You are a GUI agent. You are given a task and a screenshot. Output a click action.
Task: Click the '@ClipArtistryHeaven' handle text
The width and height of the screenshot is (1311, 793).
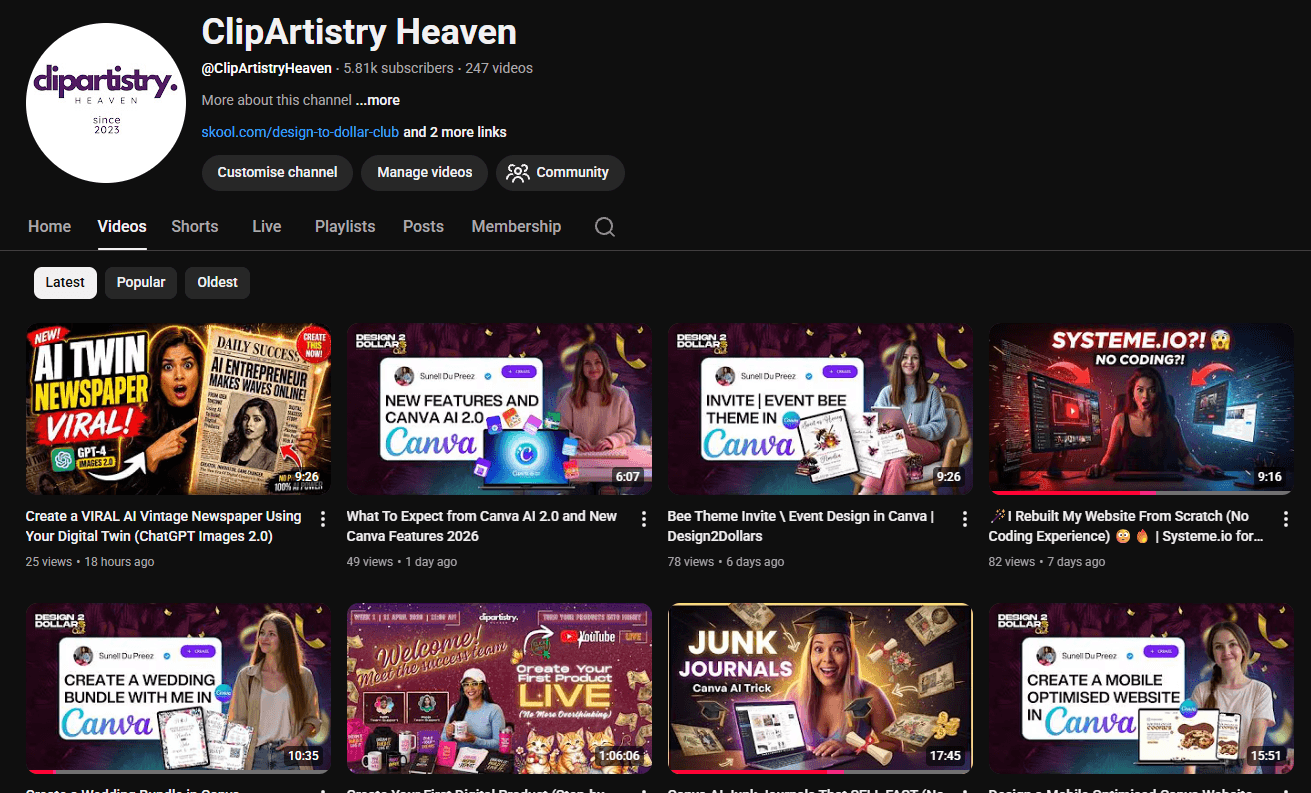click(267, 68)
